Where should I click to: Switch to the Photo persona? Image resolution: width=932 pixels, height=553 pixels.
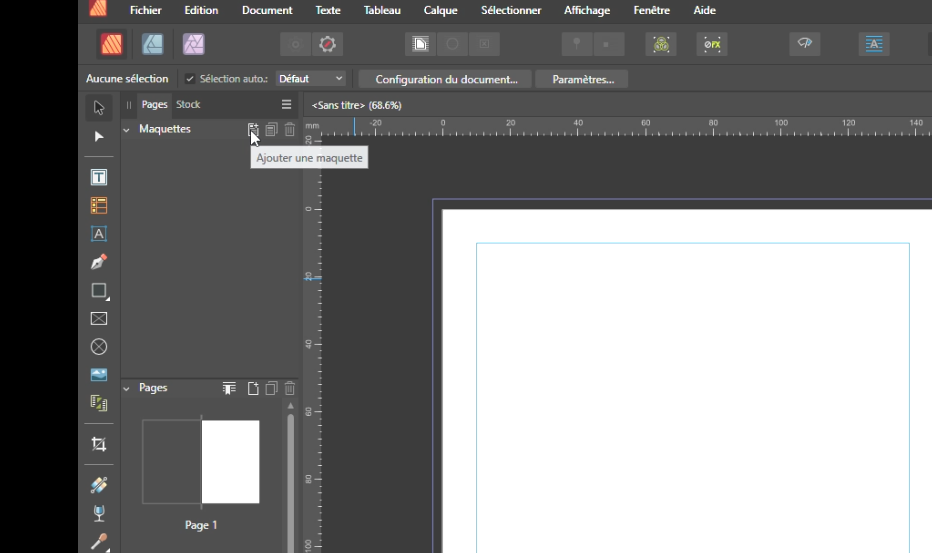click(x=193, y=44)
